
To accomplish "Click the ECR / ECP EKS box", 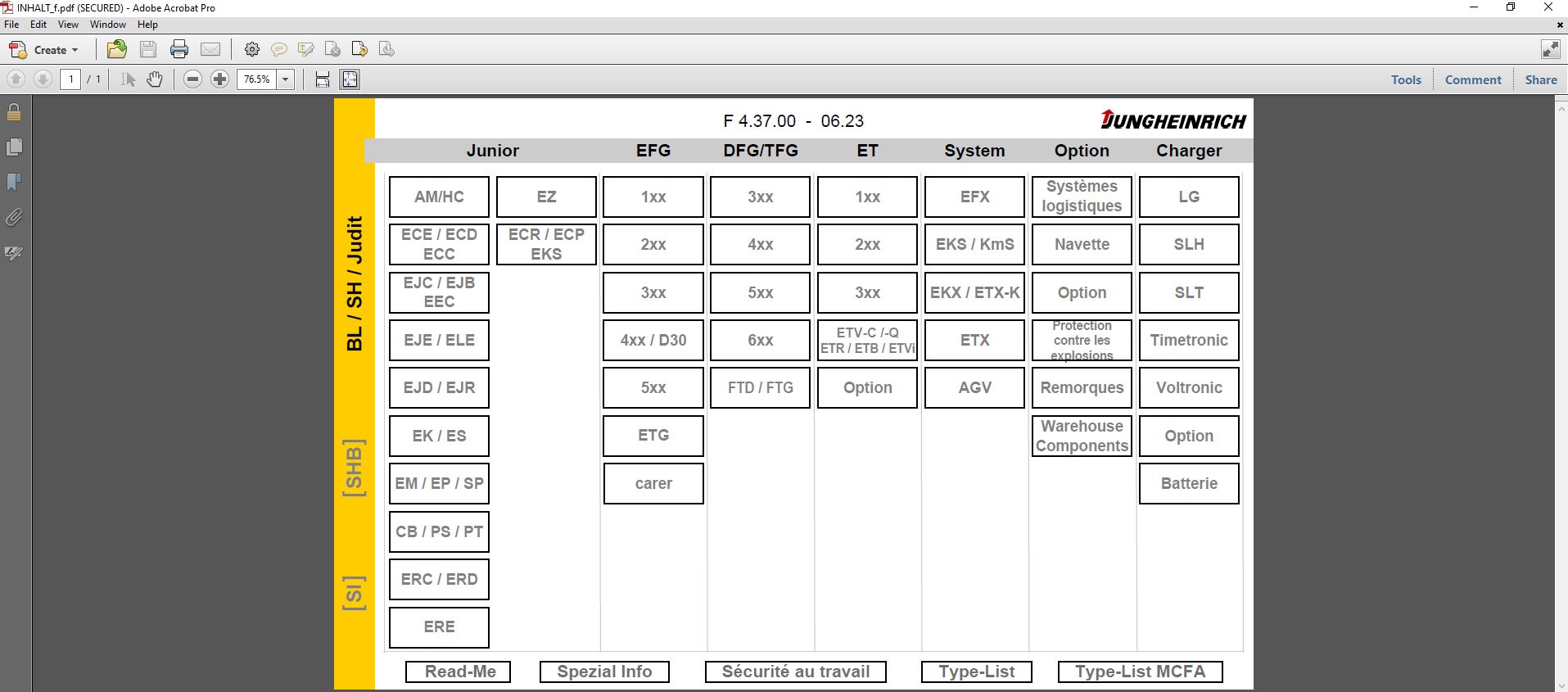I will click(x=546, y=244).
